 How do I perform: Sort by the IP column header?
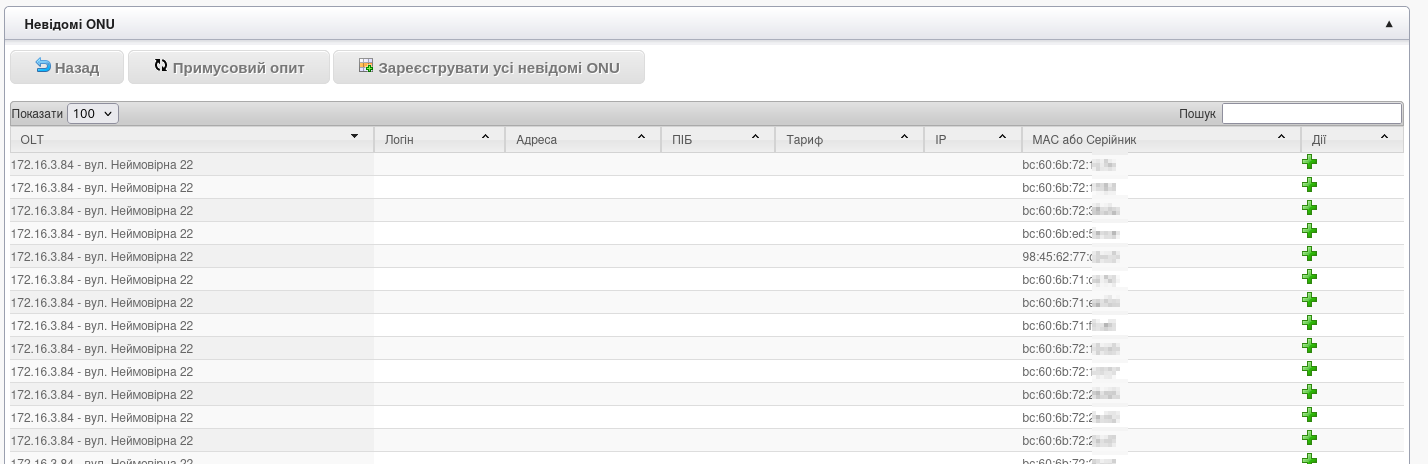[x=970, y=140]
